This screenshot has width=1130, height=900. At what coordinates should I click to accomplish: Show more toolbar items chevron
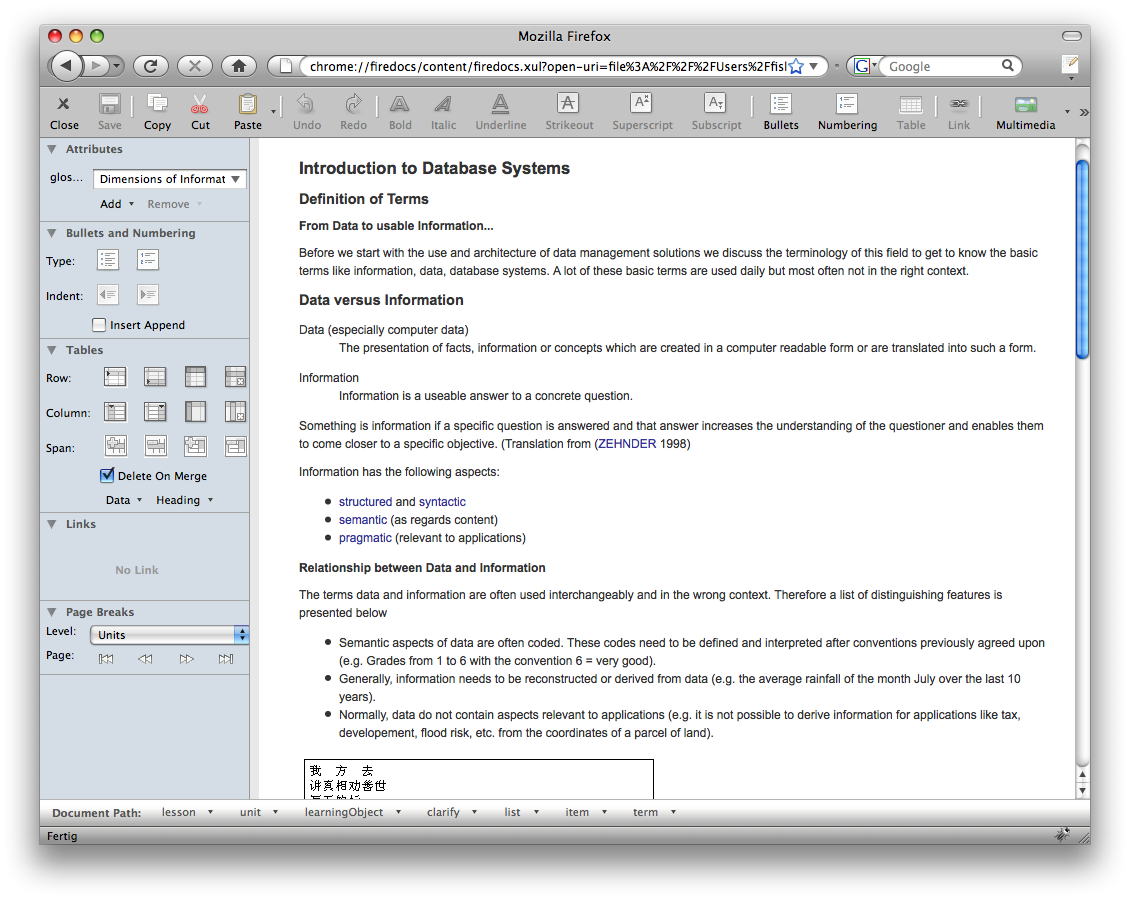(1083, 112)
